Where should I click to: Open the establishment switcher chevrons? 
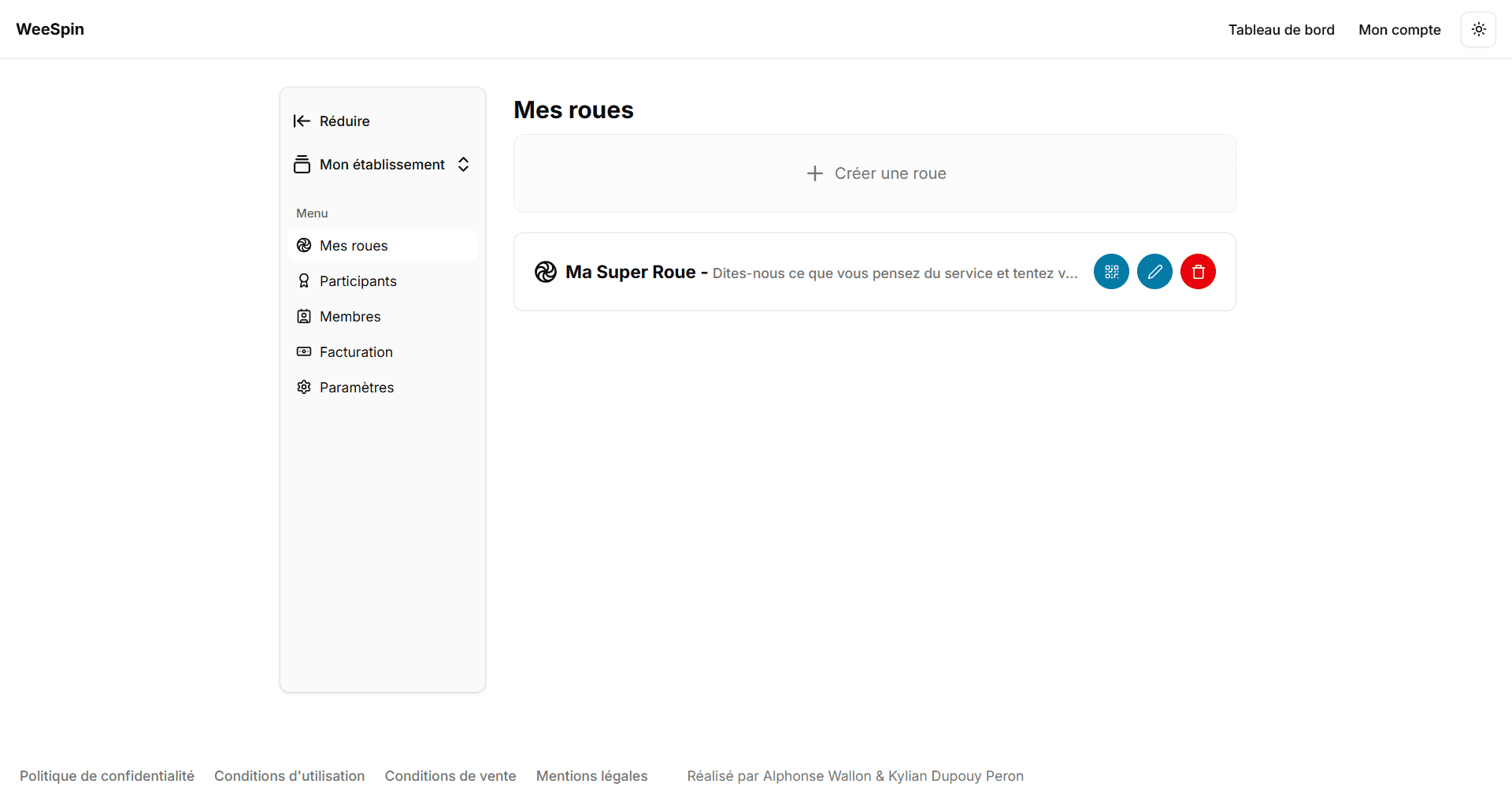pyautogui.click(x=463, y=164)
